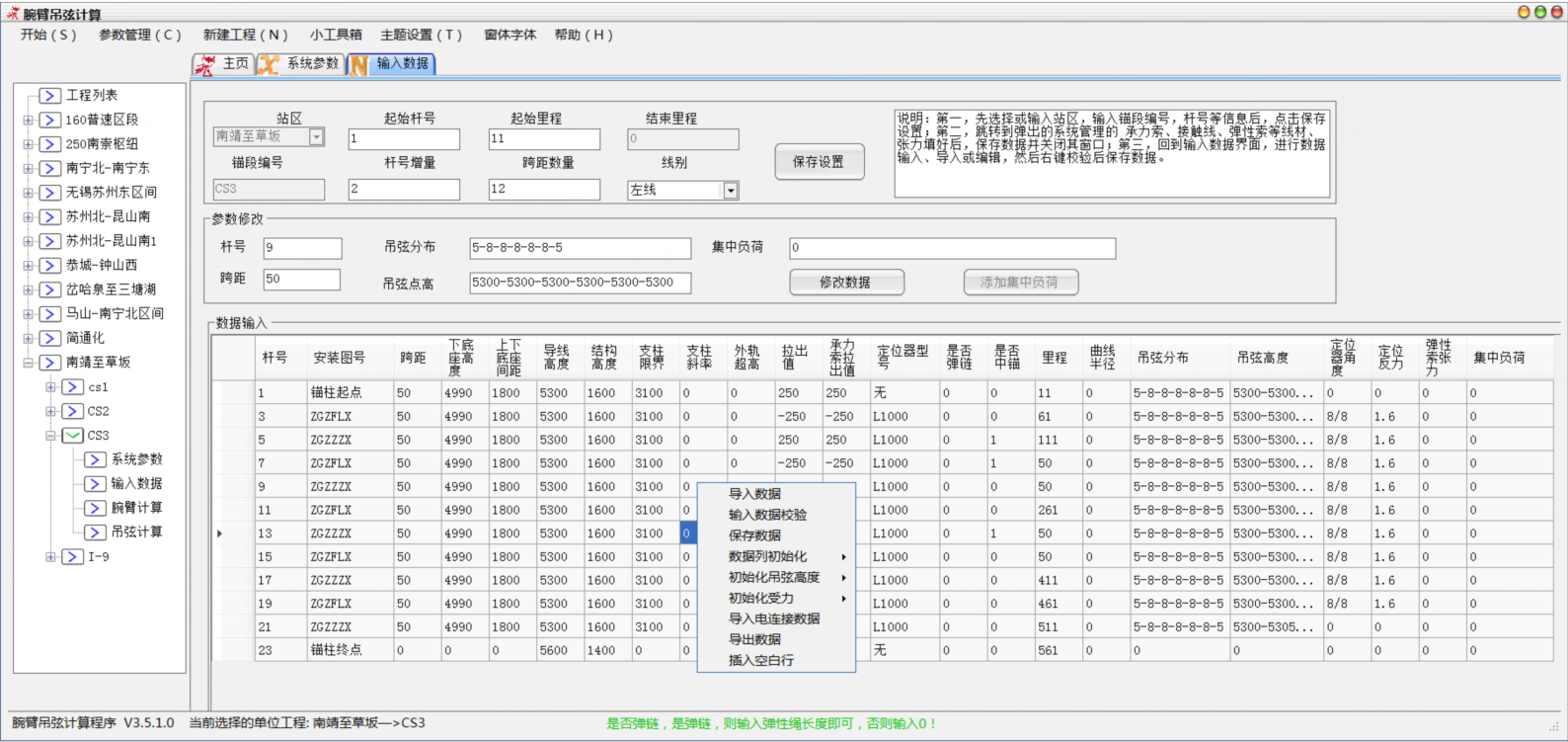The image size is (1568, 742).
Task: Click the application logo in title bar
Action: [x=13, y=14]
